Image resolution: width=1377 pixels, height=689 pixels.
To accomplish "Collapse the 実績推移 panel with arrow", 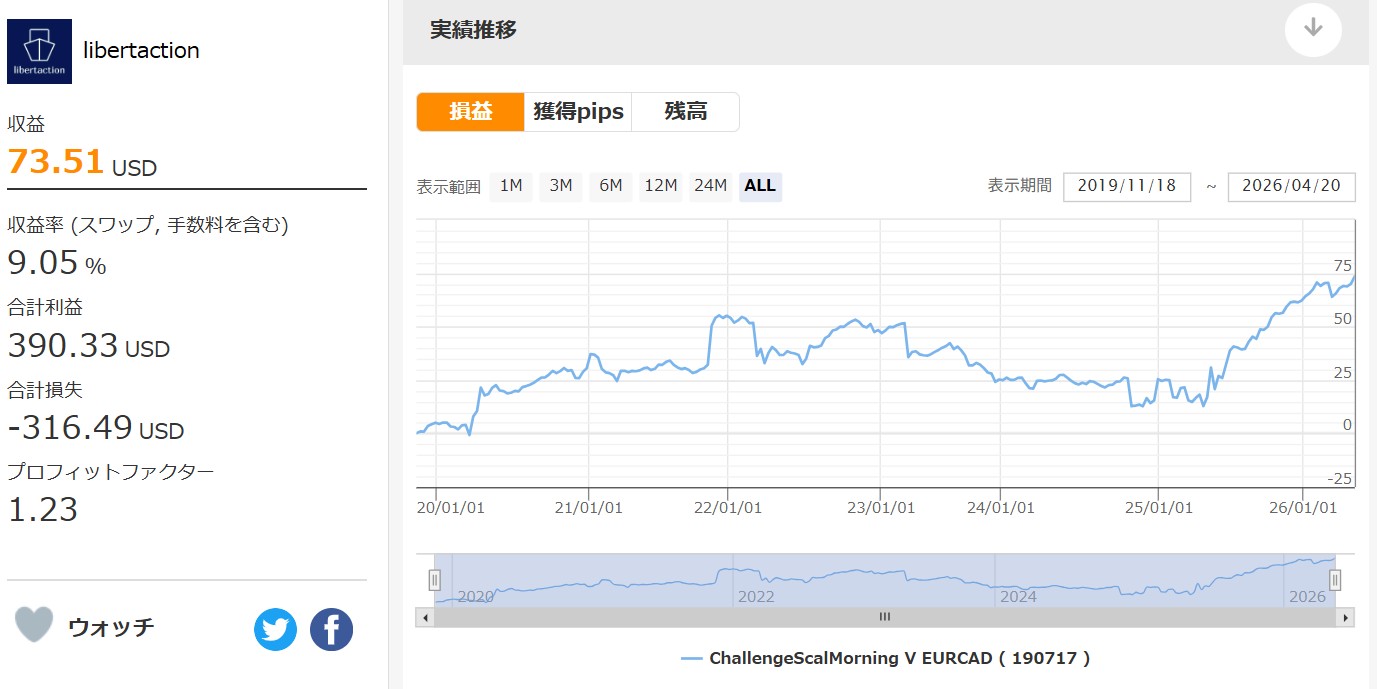I will [x=1312, y=29].
